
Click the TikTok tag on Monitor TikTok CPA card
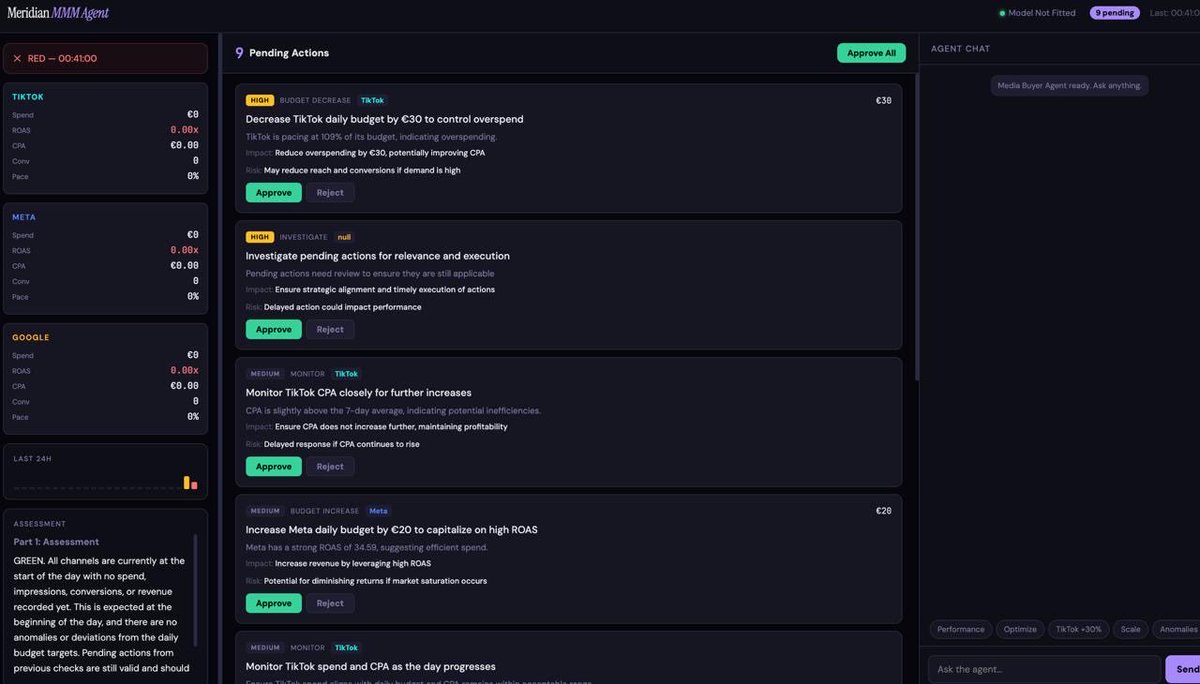point(346,375)
